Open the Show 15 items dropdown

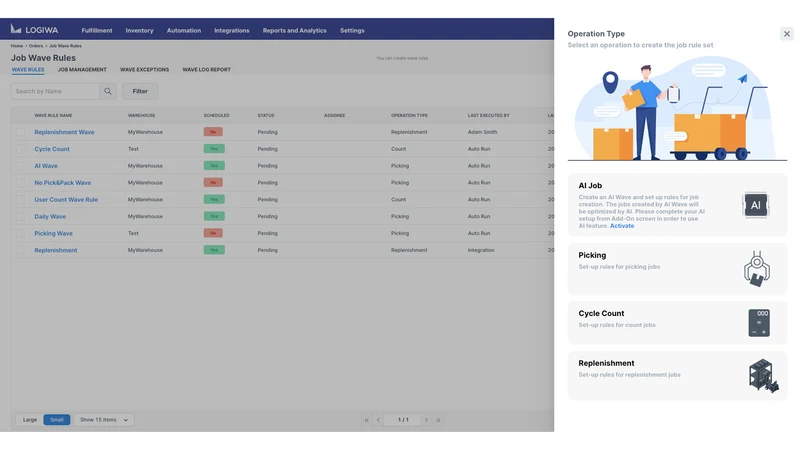coord(104,420)
